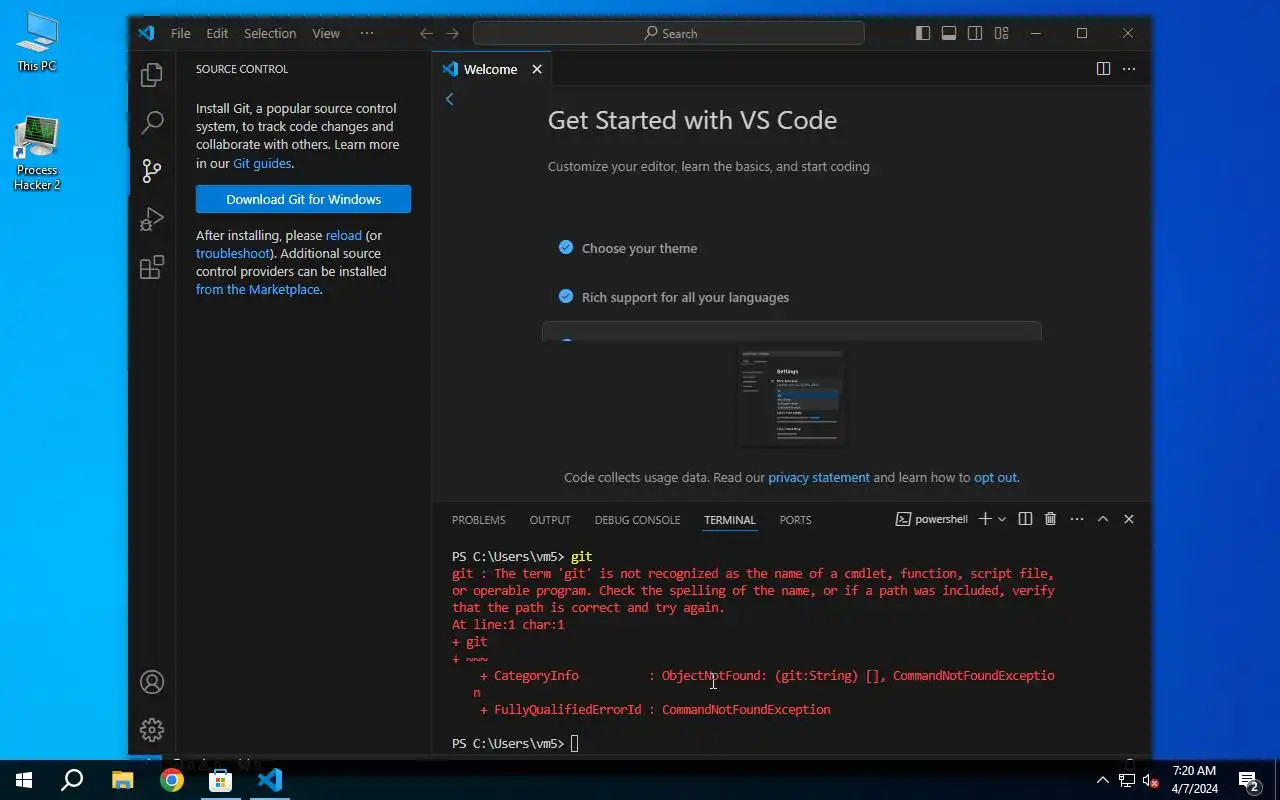Switch to the OUTPUT panel tab

pyautogui.click(x=550, y=520)
